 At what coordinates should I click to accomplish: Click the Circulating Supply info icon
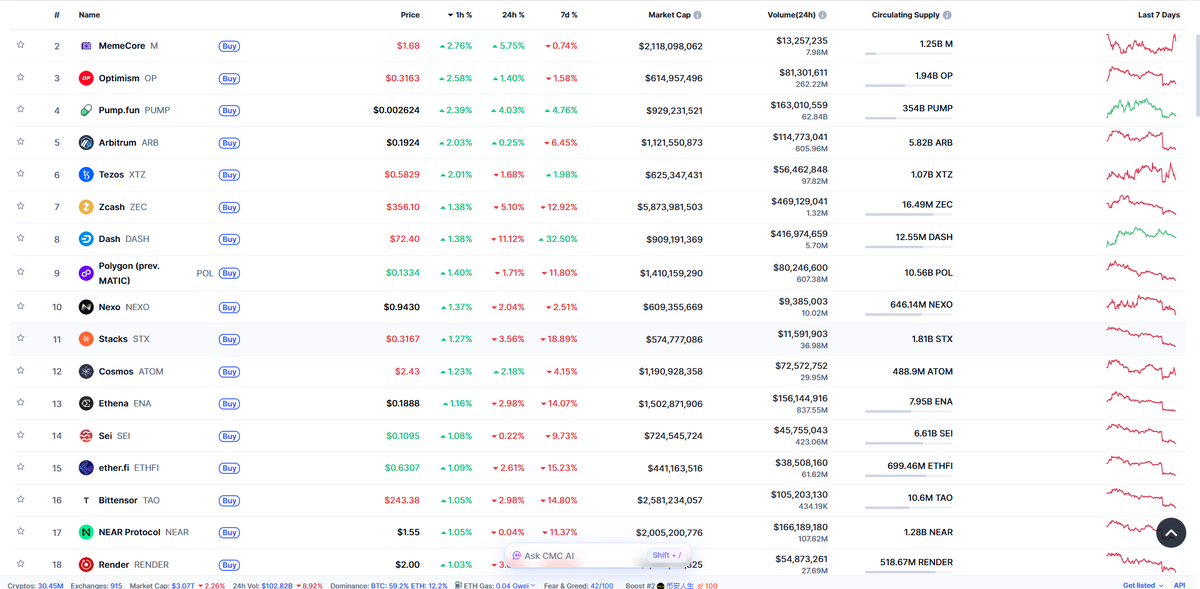click(948, 14)
